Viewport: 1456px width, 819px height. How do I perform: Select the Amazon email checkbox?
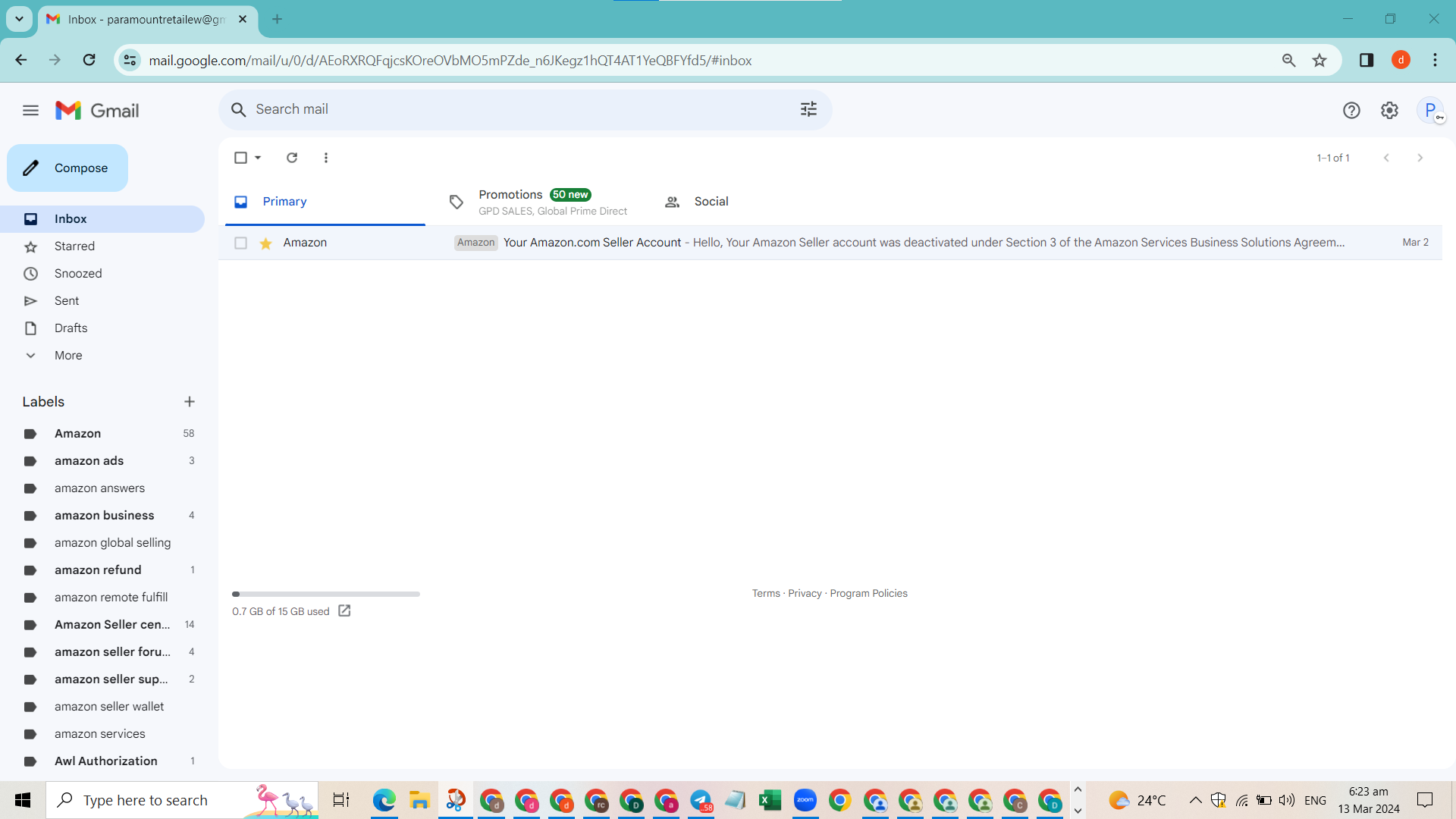pyautogui.click(x=240, y=243)
